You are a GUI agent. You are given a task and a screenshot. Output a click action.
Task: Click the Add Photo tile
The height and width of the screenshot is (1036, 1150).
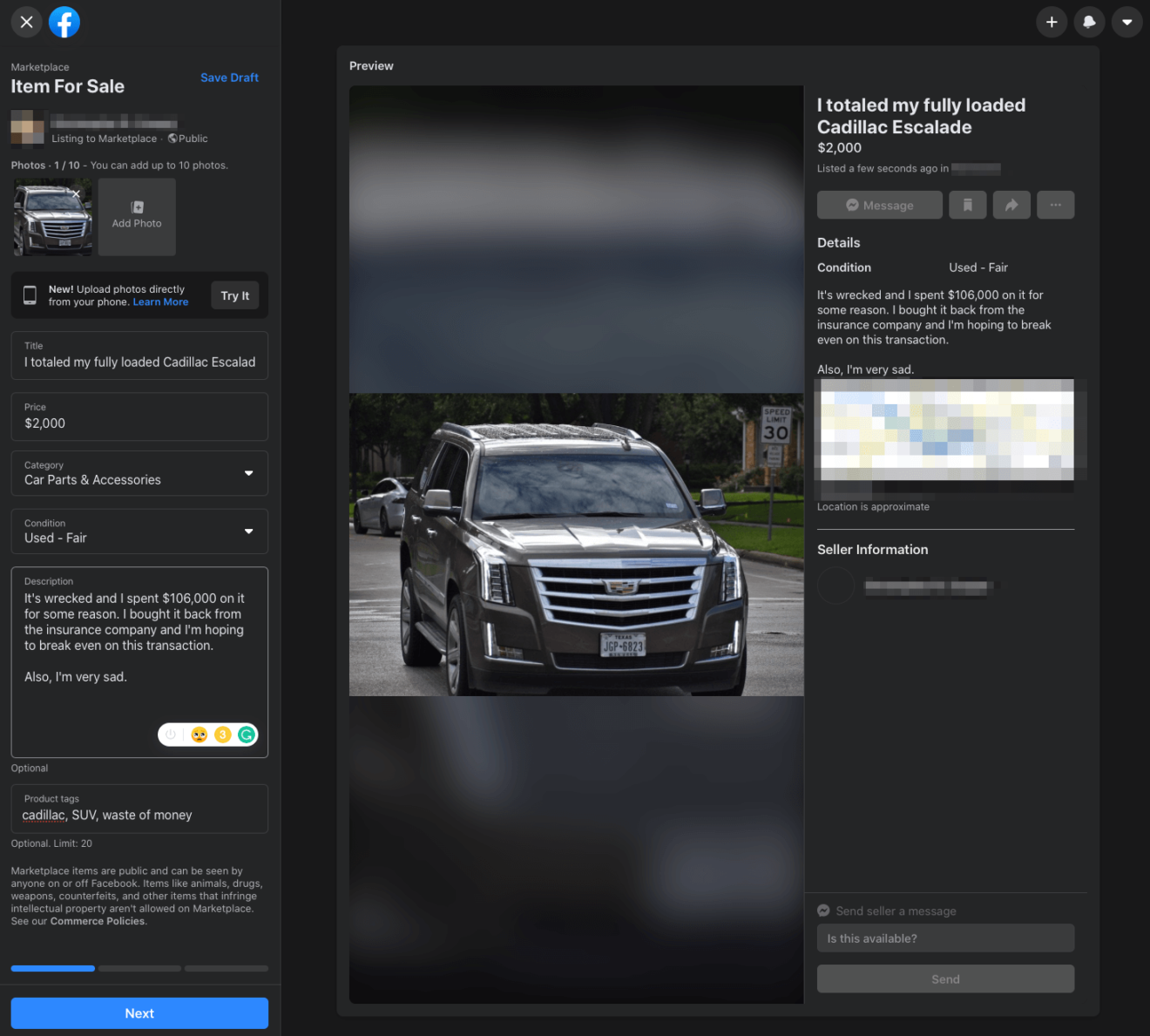point(137,217)
